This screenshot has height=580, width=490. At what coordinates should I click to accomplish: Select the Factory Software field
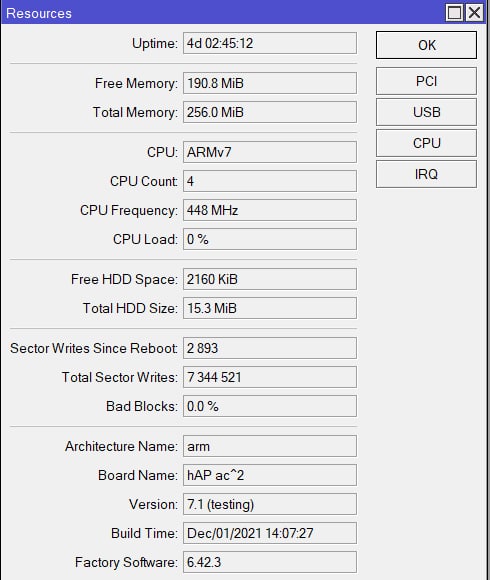pyautogui.click(x=270, y=562)
